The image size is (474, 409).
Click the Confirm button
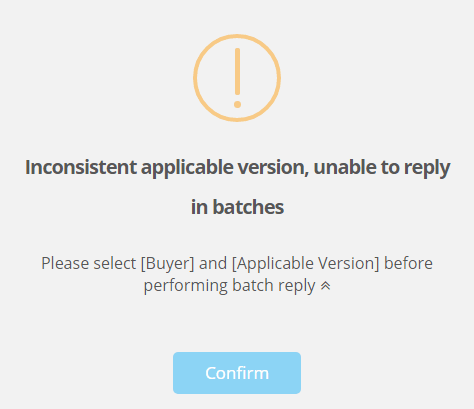tap(237, 373)
